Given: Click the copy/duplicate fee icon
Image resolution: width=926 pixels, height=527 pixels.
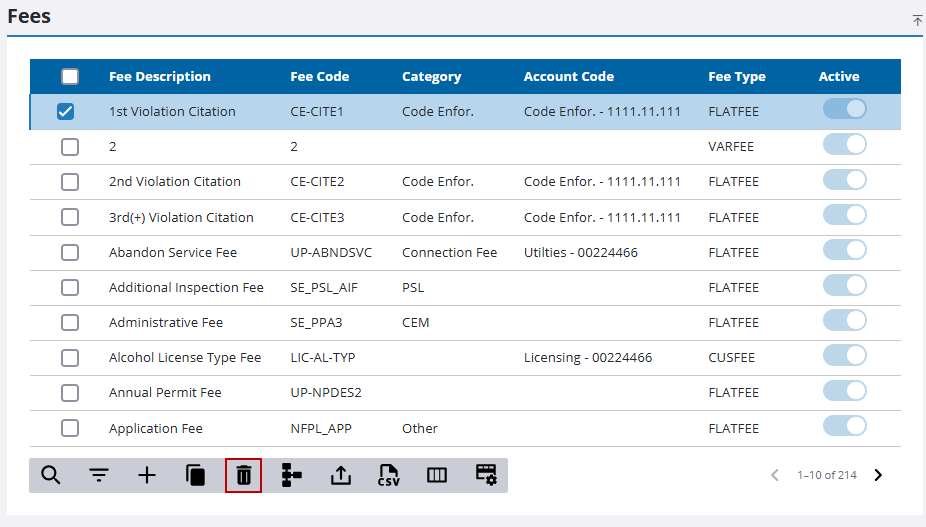Looking at the screenshot, I should tap(196, 475).
